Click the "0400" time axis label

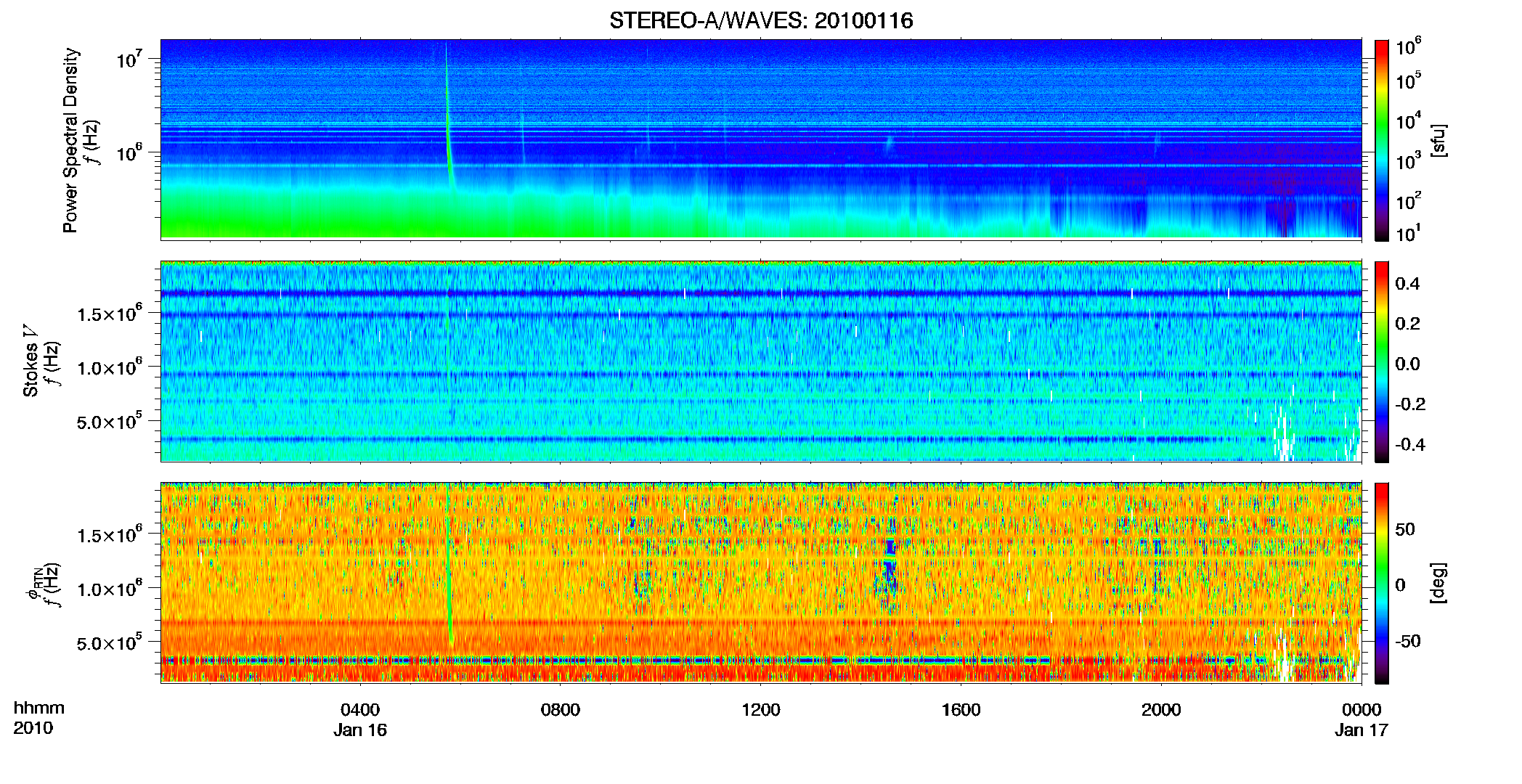360,710
